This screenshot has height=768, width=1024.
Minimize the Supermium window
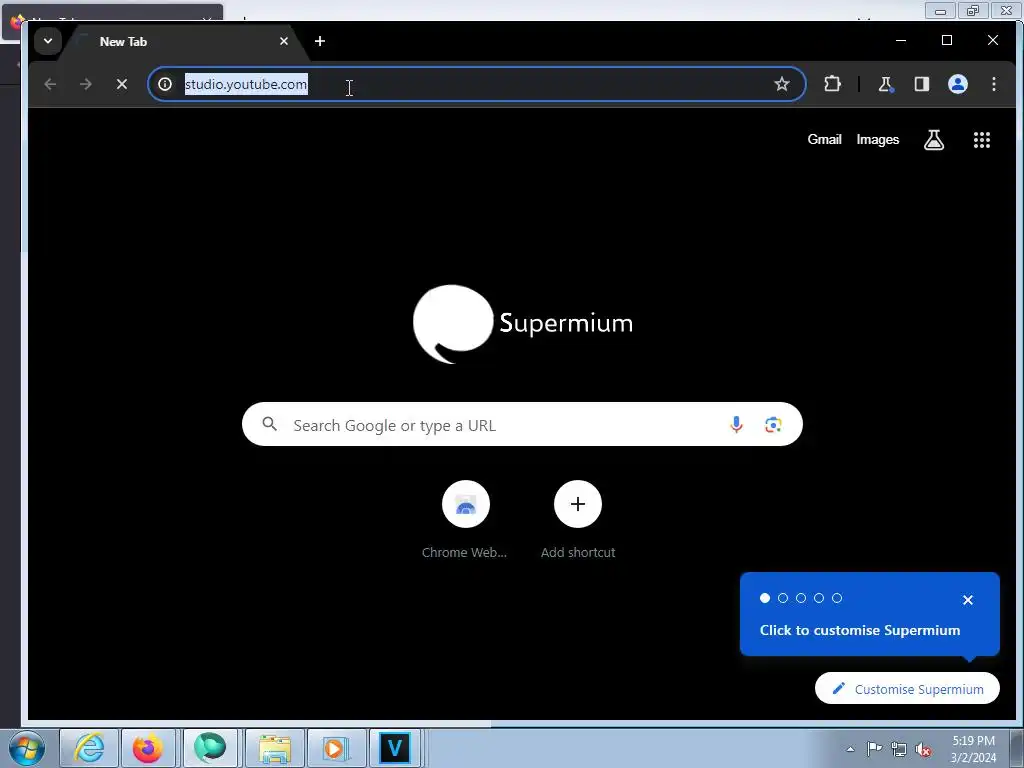click(901, 40)
